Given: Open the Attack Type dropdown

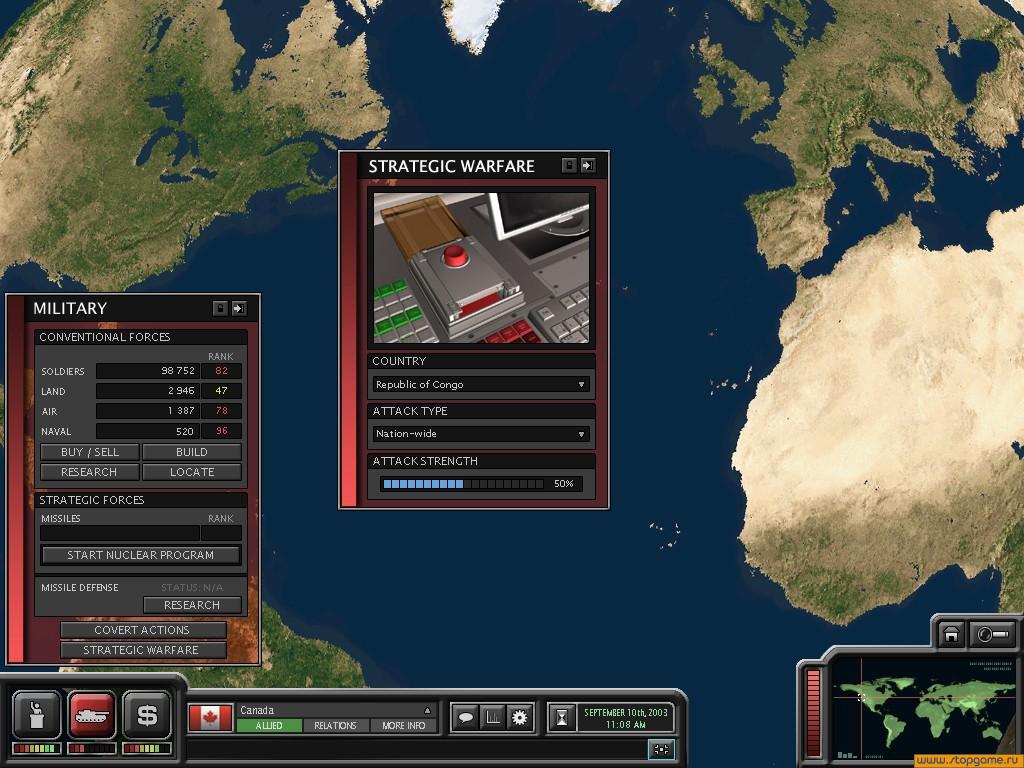Looking at the screenshot, I should tap(581, 434).
